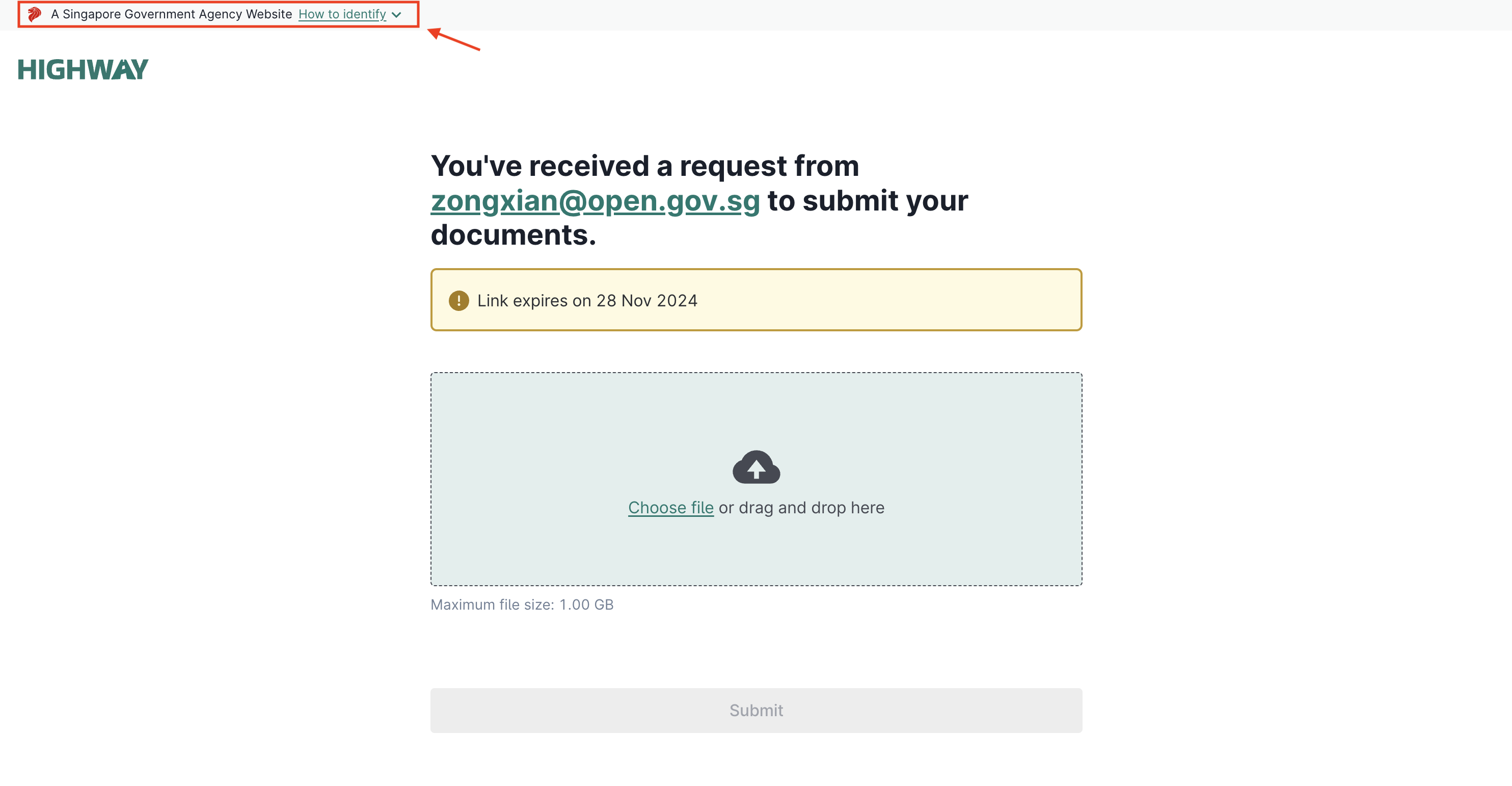Click A Singapore Government Agency Website text

[x=171, y=14]
